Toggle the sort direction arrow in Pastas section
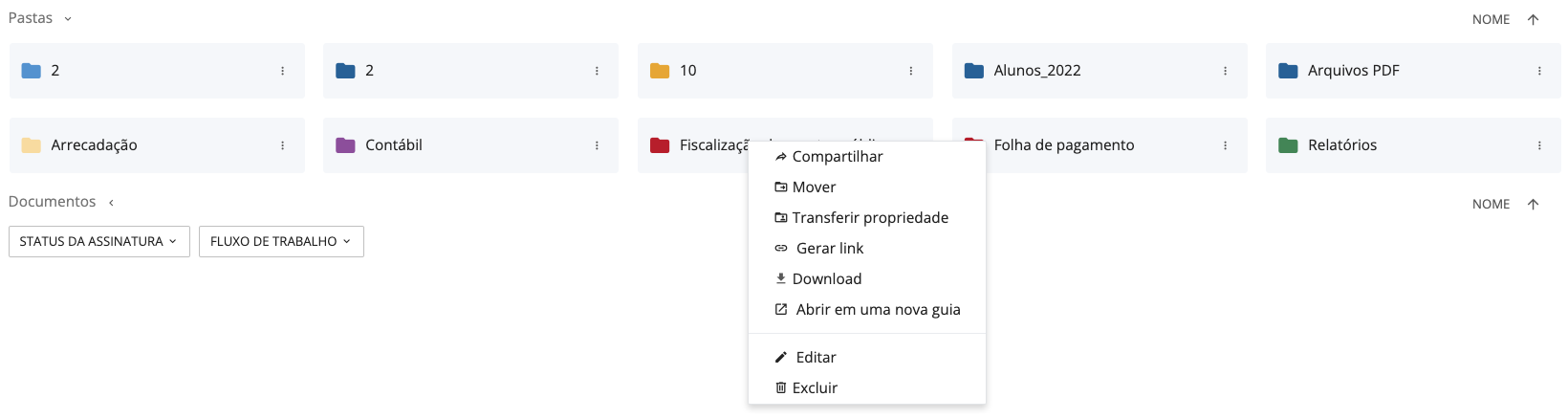The height and width of the screenshot is (419, 1568). pos(1534,19)
